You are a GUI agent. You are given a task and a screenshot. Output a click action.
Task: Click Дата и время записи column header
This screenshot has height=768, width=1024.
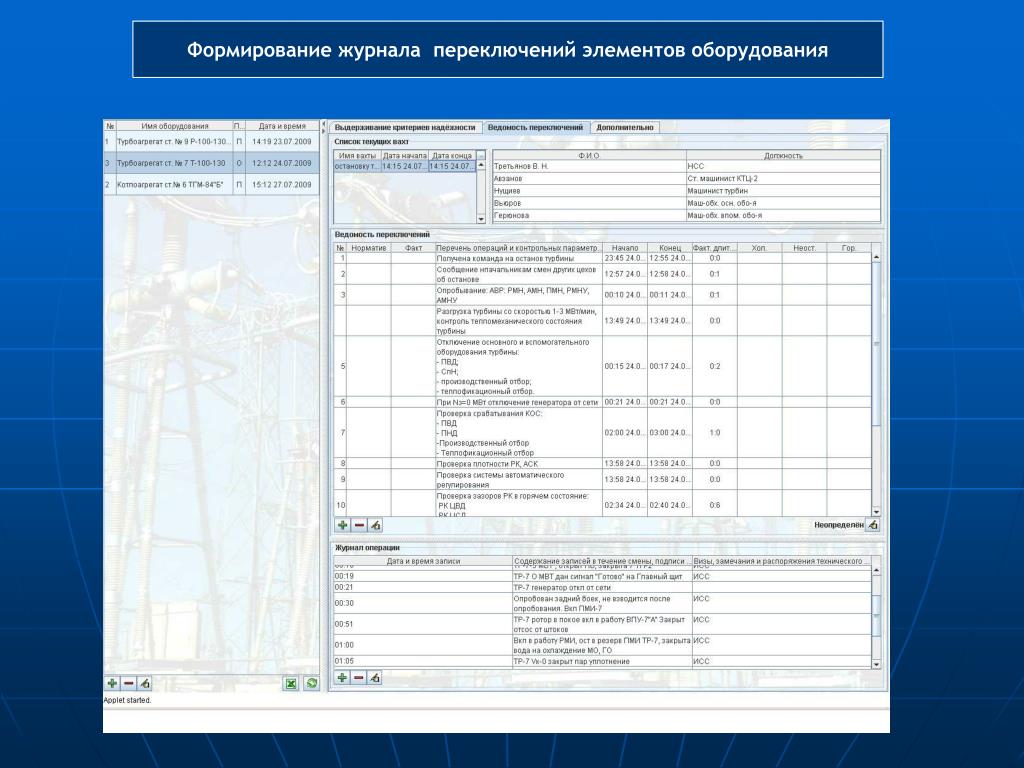click(423, 561)
